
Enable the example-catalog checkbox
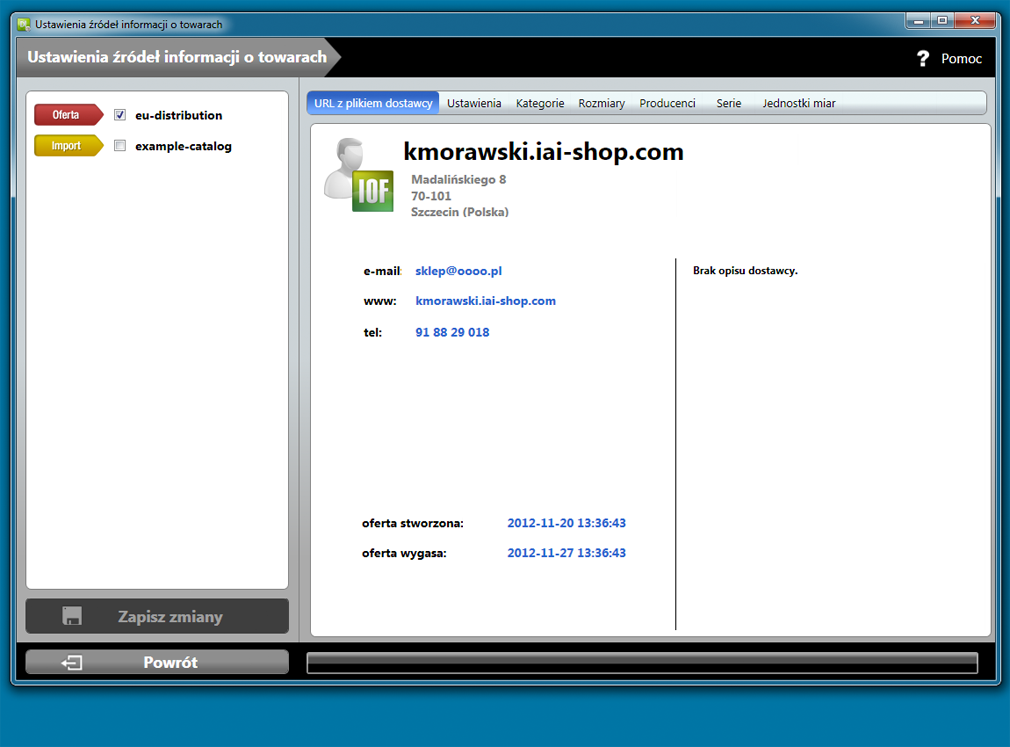point(120,146)
